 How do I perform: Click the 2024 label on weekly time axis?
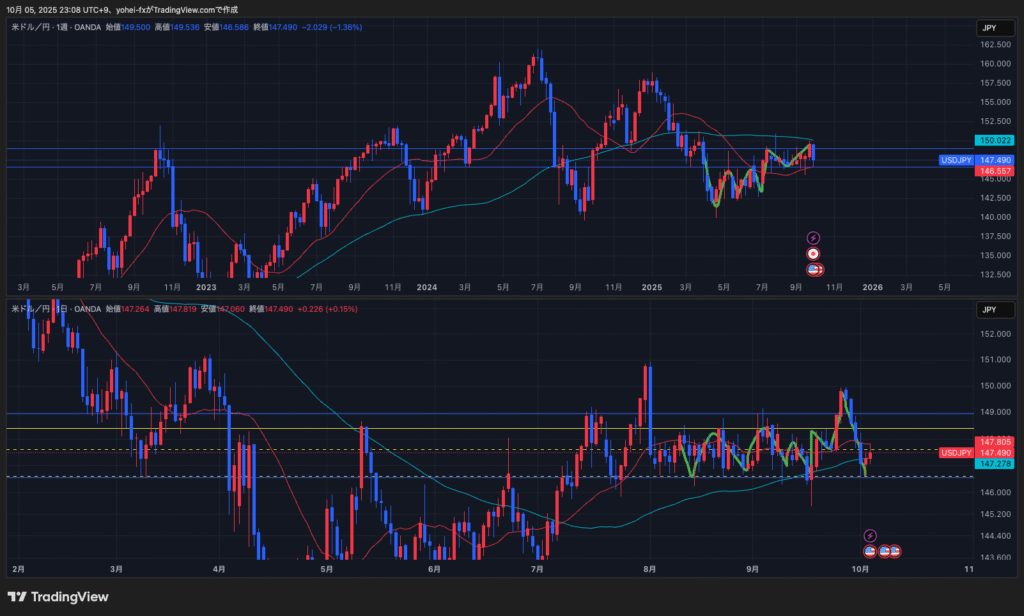[427, 287]
